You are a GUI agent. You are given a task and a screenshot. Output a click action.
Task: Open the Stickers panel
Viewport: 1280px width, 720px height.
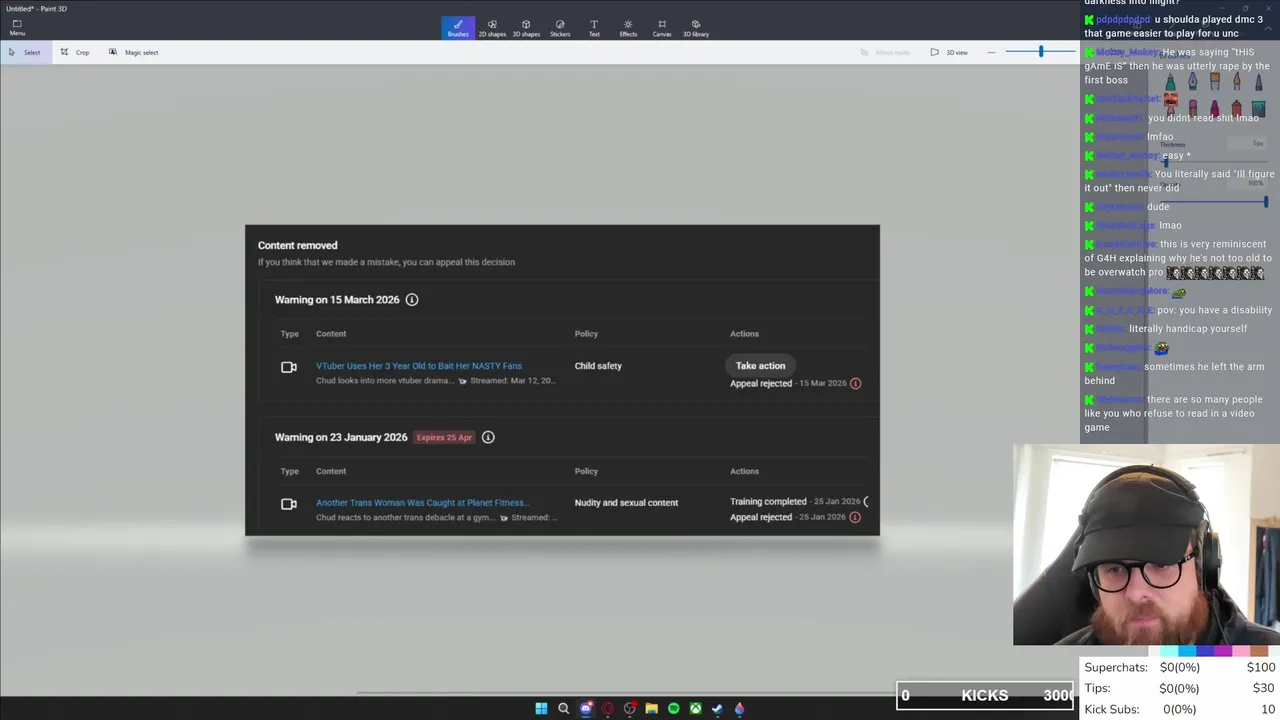560,28
